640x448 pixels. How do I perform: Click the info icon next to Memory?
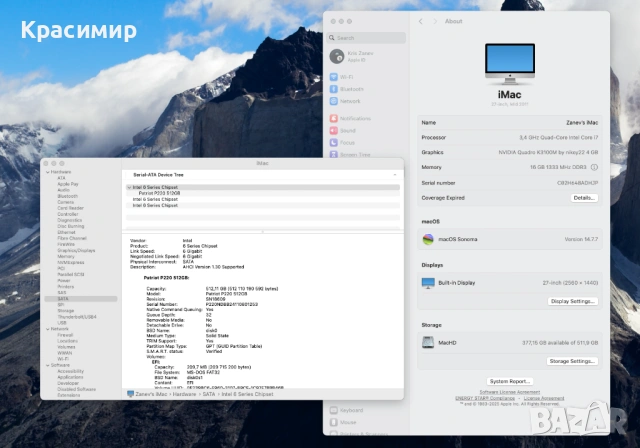pos(594,167)
